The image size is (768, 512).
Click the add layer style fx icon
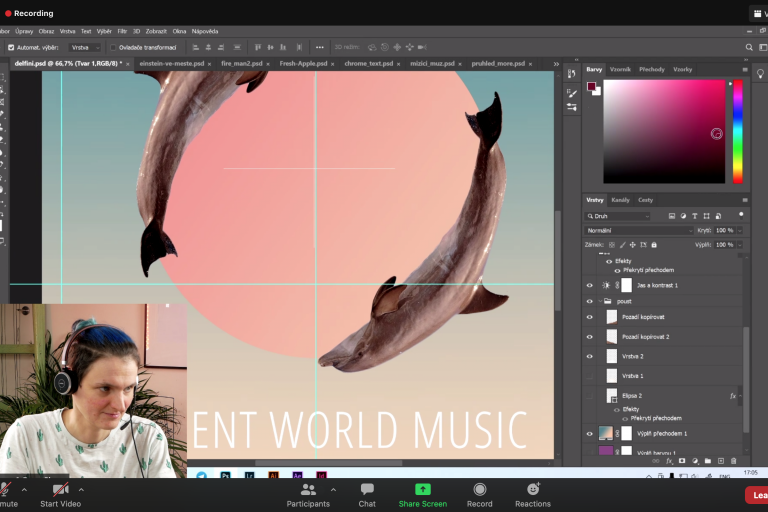point(669,461)
